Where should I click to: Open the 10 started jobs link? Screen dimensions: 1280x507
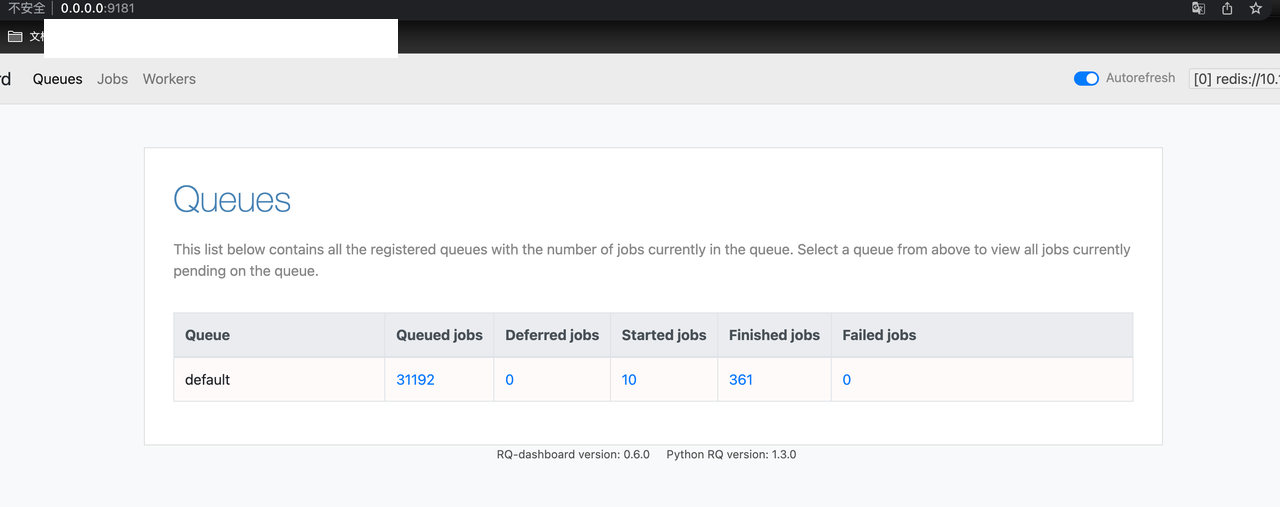point(629,380)
